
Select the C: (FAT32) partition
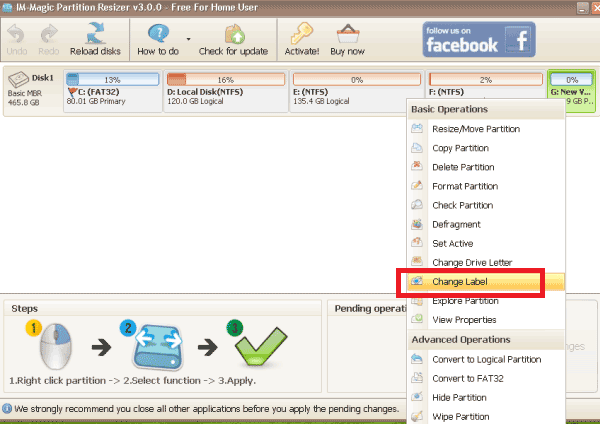[112, 91]
